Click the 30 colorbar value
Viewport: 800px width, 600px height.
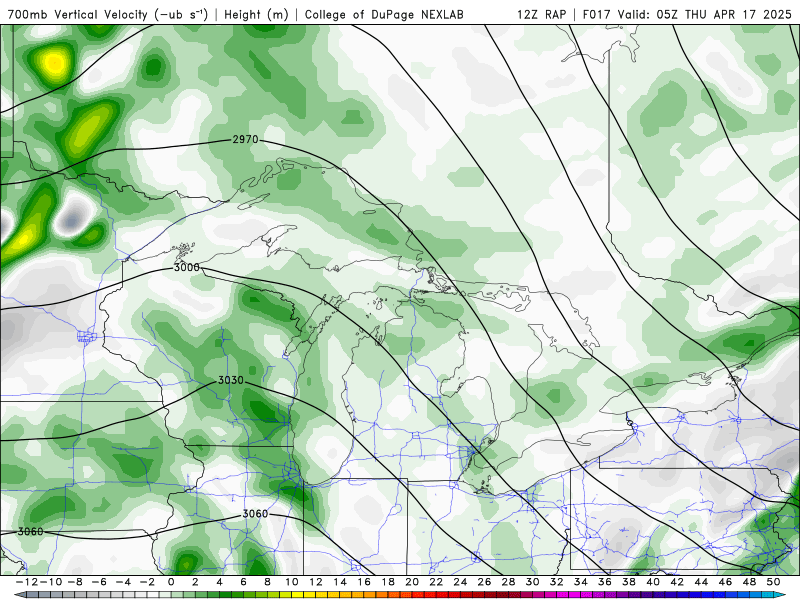pos(533,582)
